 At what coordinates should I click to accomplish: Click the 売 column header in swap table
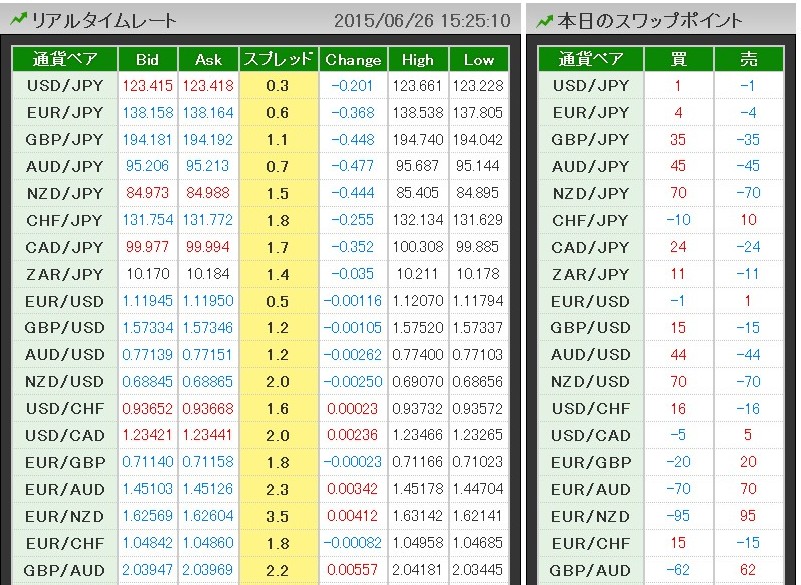748,59
